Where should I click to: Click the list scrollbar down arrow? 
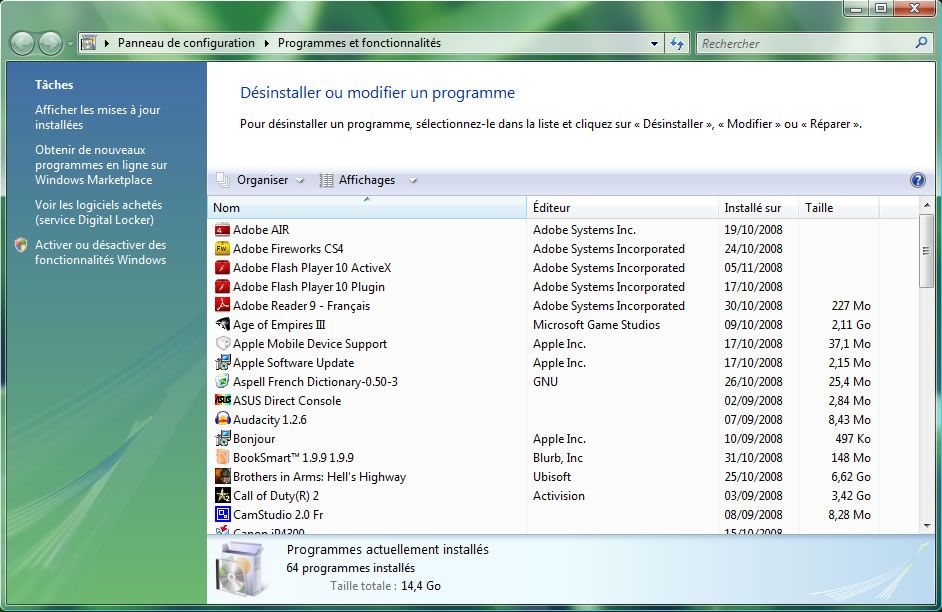click(x=926, y=526)
